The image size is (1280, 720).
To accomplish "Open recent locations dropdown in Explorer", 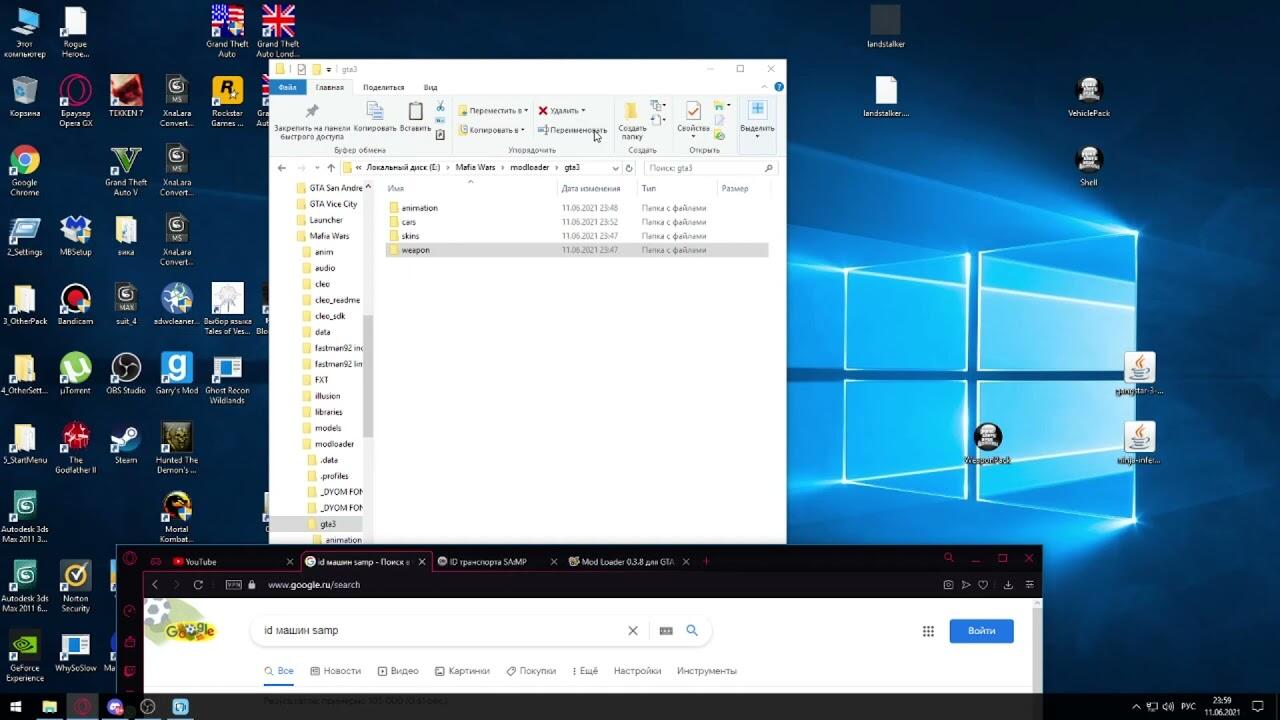I will (317, 168).
